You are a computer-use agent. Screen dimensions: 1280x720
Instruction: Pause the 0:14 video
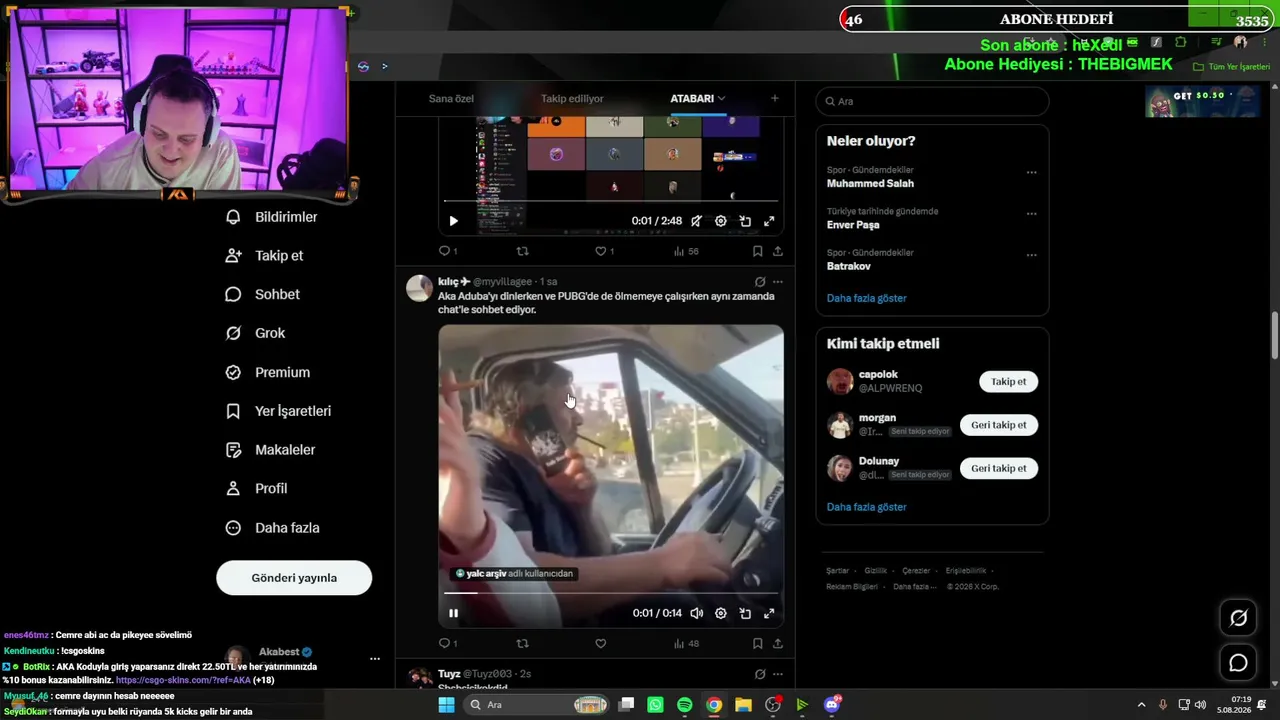pos(453,613)
